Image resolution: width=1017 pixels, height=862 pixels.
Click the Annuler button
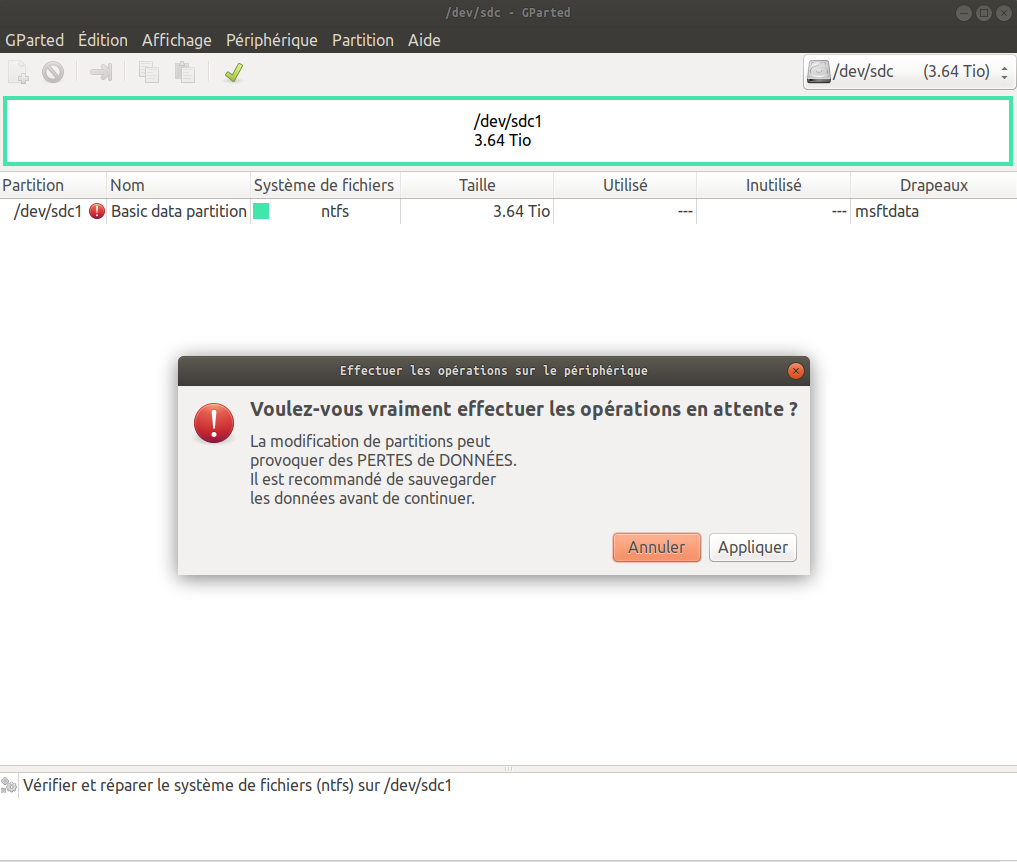pyautogui.click(x=656, y=547)
